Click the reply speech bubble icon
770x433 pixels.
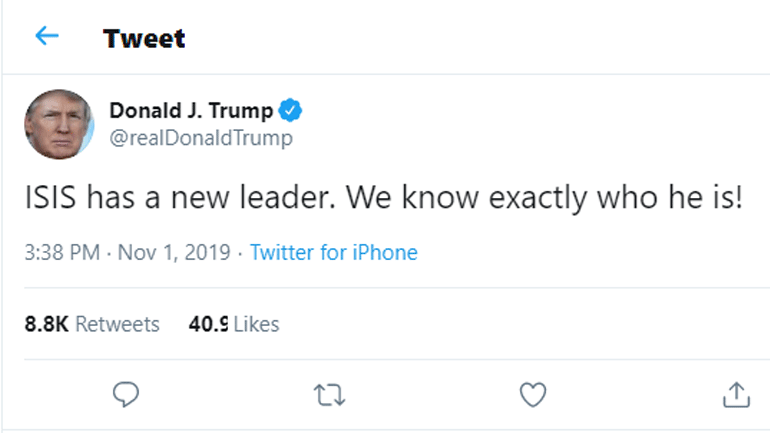click(x=125, y=395)
